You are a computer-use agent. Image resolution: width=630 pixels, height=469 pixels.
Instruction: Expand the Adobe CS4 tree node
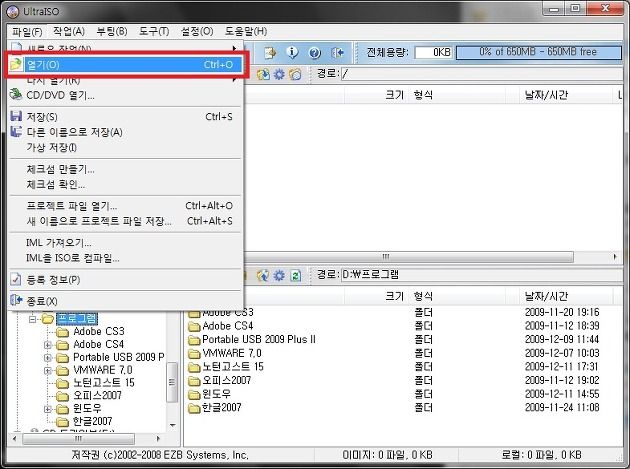point(48,345)
